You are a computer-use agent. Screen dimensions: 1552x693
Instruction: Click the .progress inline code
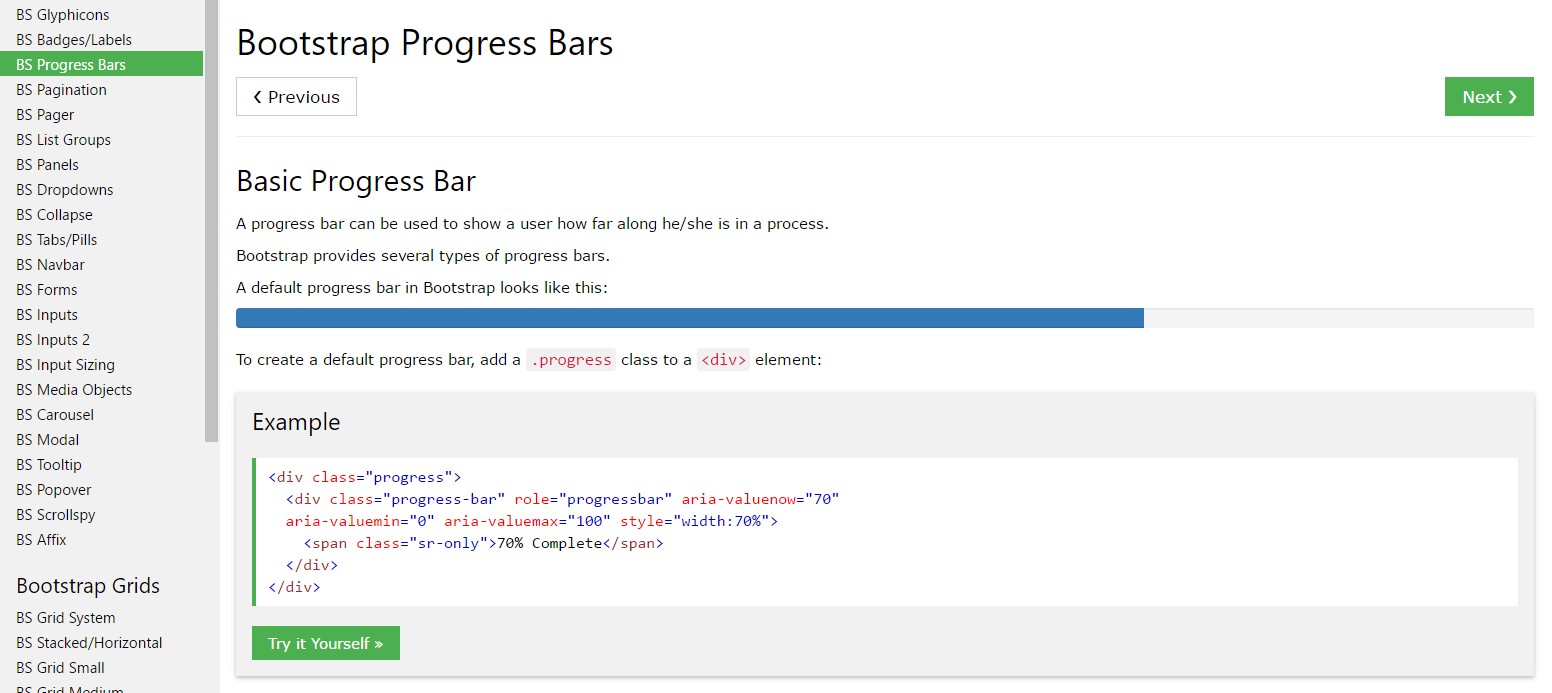[x=571, y=360]
